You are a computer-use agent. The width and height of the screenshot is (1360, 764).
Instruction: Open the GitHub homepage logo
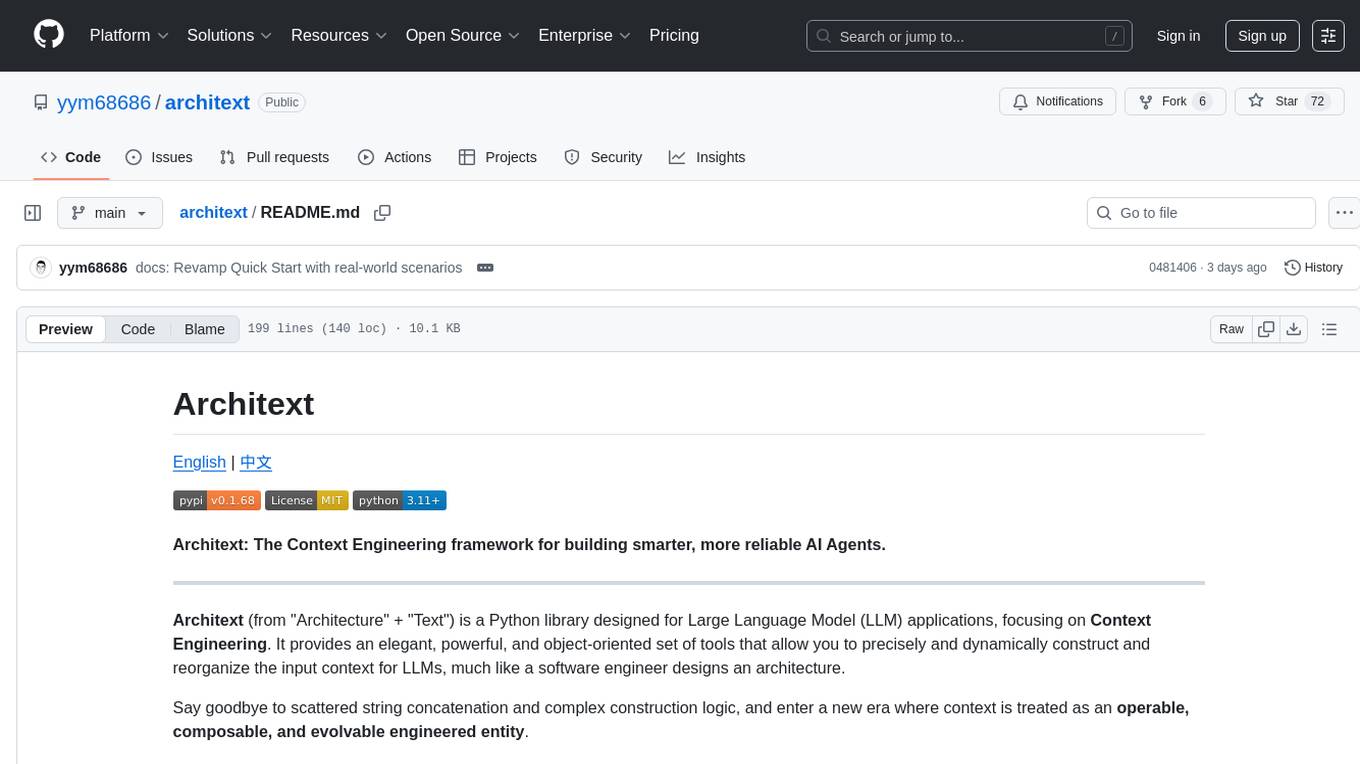[49, 35]
